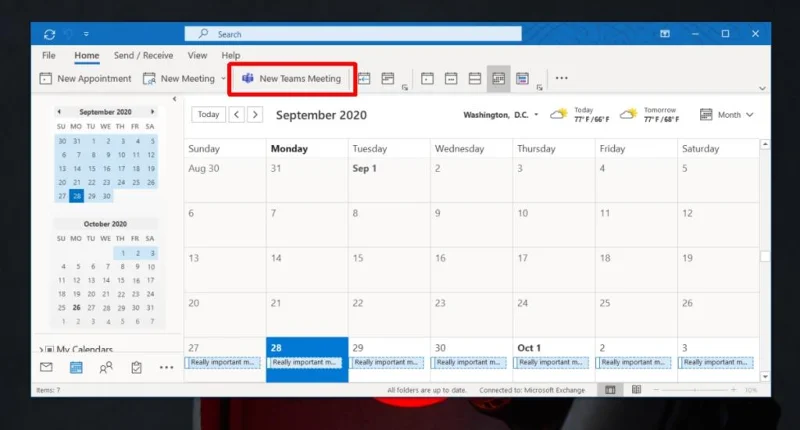Go forward to the next month
The width and height of the screenshot is (800, 430).
click(x=255, y=114)
